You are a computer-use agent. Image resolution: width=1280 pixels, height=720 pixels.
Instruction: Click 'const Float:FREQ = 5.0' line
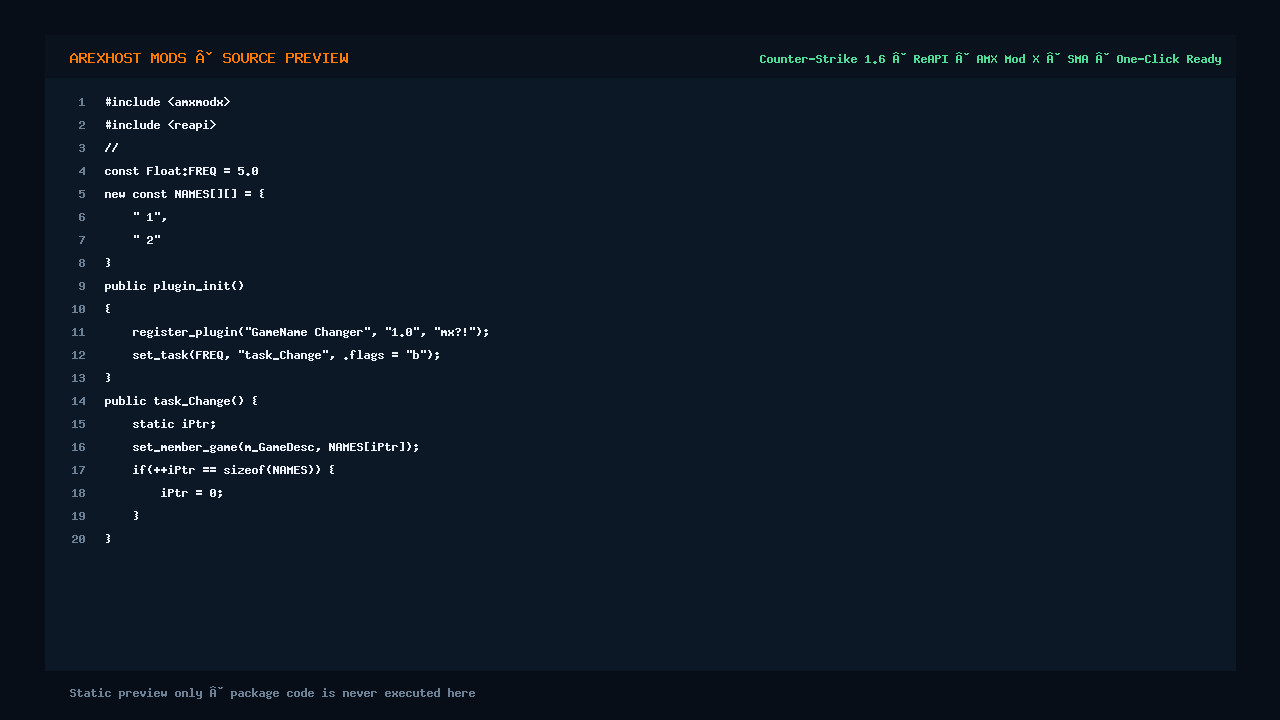point(181,171)
